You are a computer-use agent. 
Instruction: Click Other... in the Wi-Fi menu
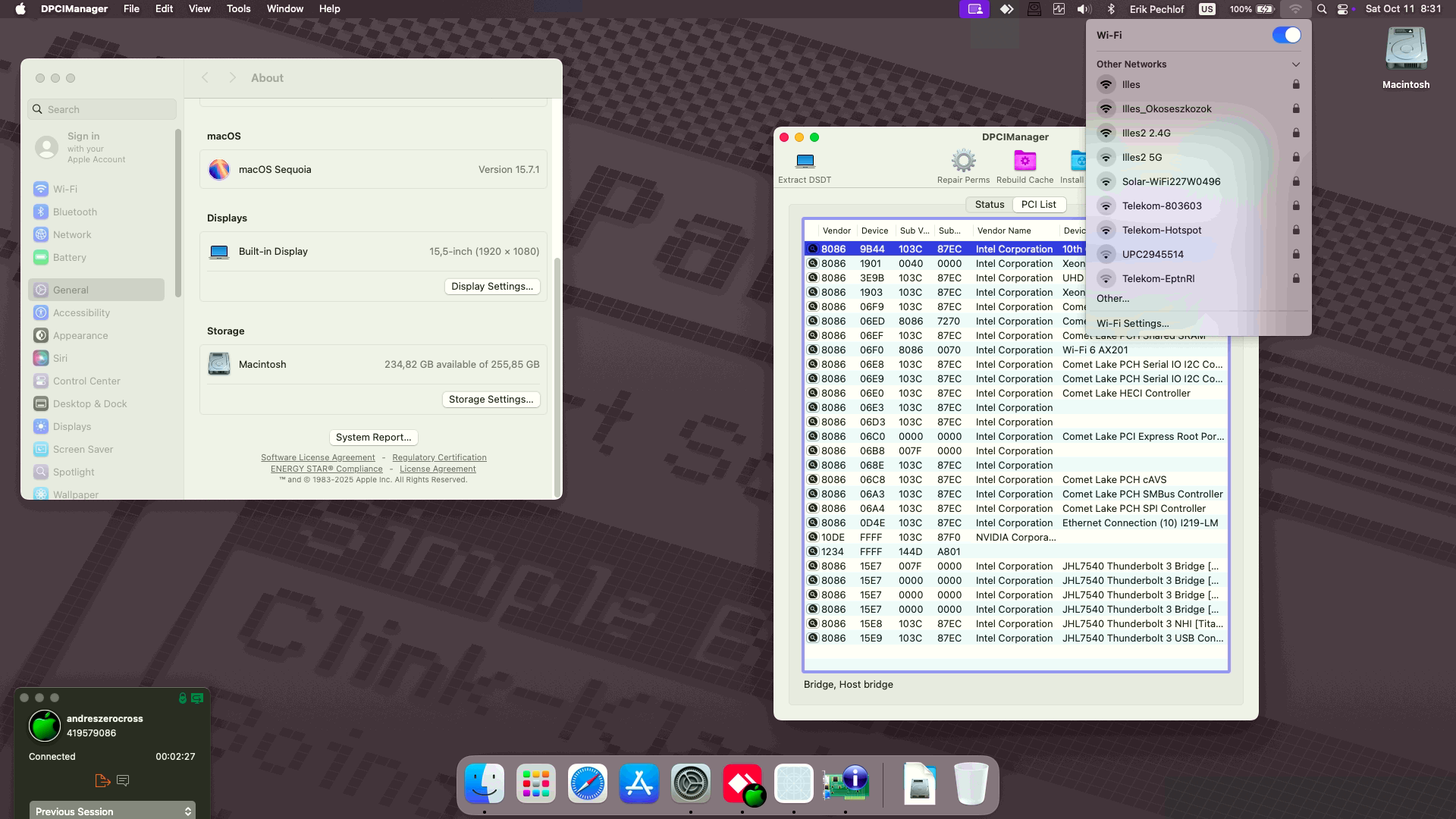1112,299
